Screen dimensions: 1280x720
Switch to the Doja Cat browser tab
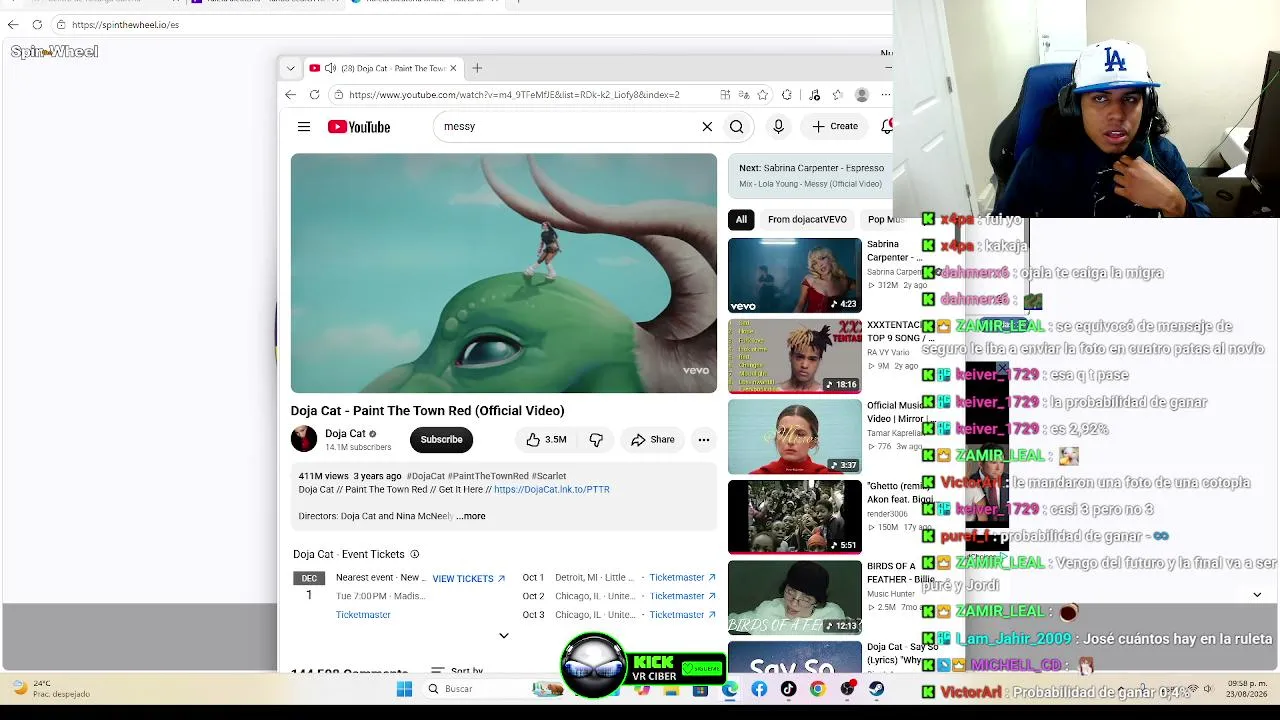pos(385,68)
